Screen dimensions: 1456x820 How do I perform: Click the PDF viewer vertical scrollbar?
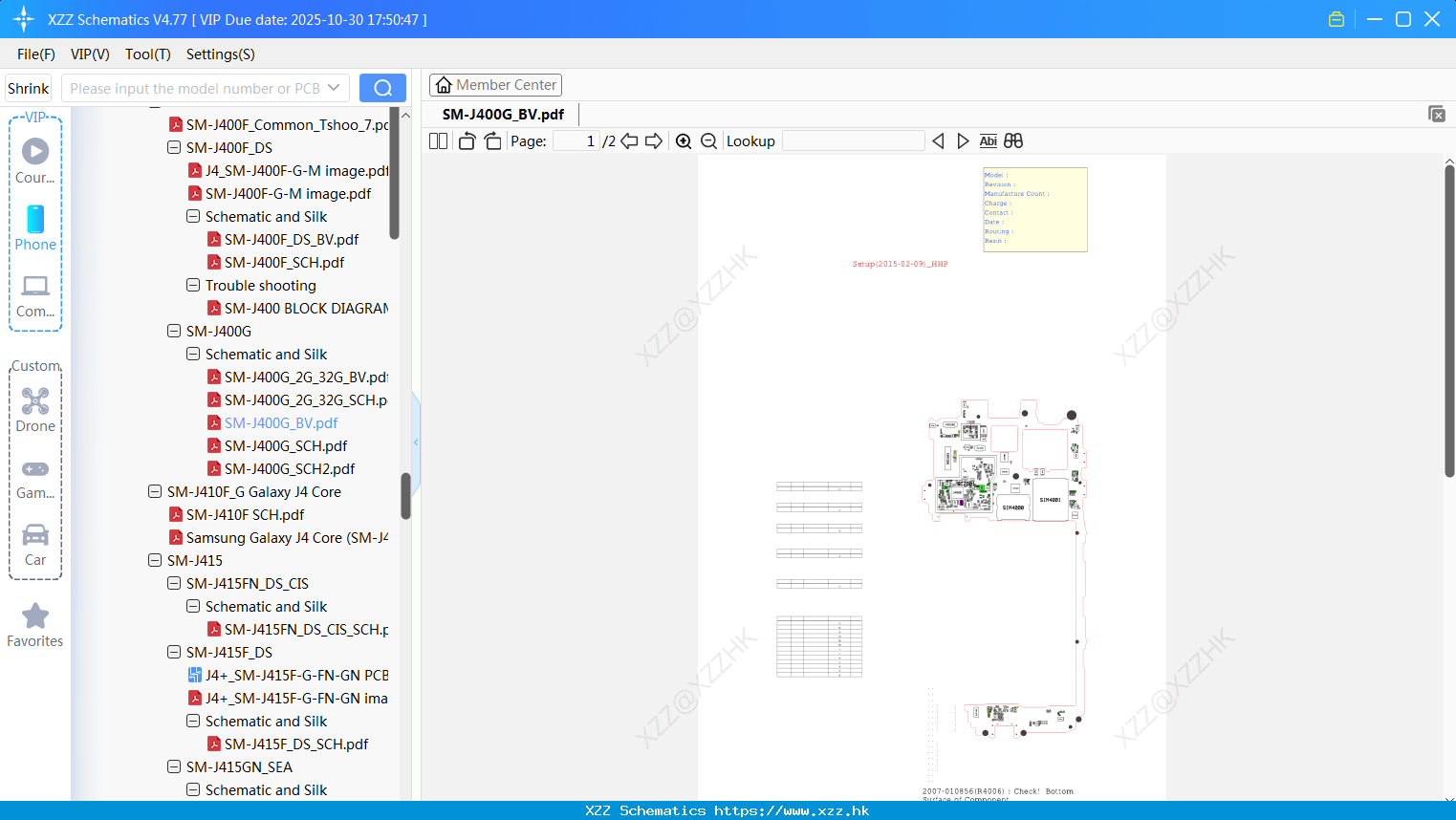(1449, 320)
